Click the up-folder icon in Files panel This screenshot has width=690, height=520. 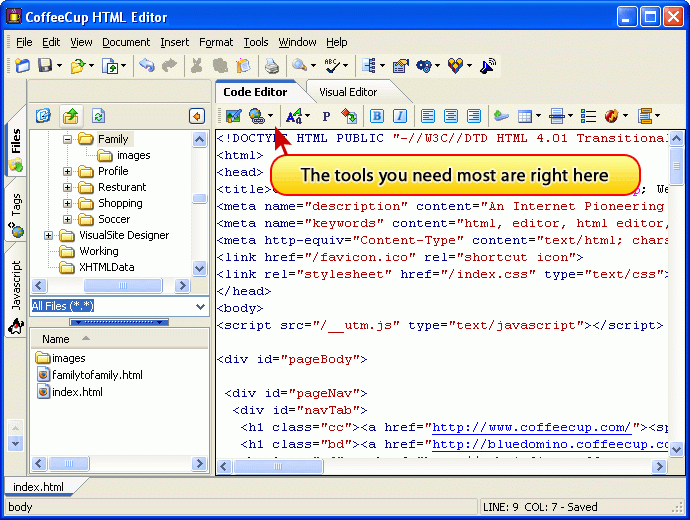pyautogui.click(x=70, y=116)
